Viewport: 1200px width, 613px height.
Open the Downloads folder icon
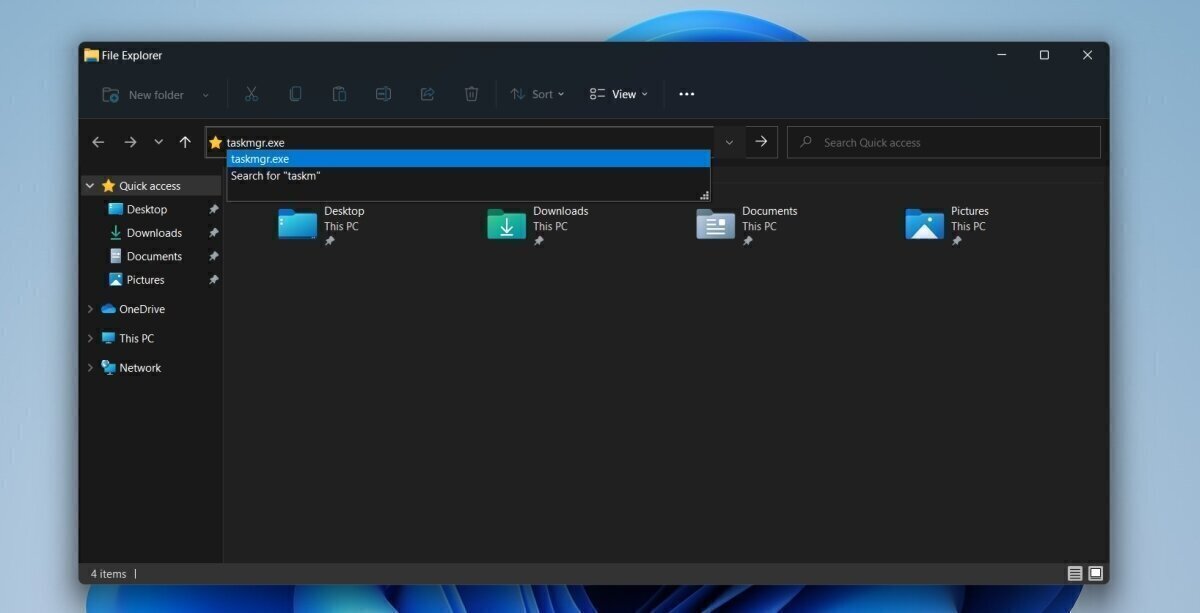(505, 225)
